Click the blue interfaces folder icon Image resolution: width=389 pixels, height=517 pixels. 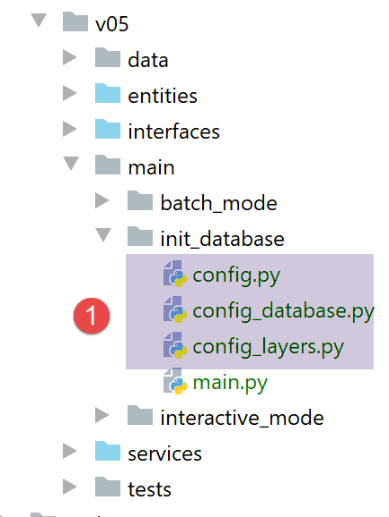tap(107, 129)
